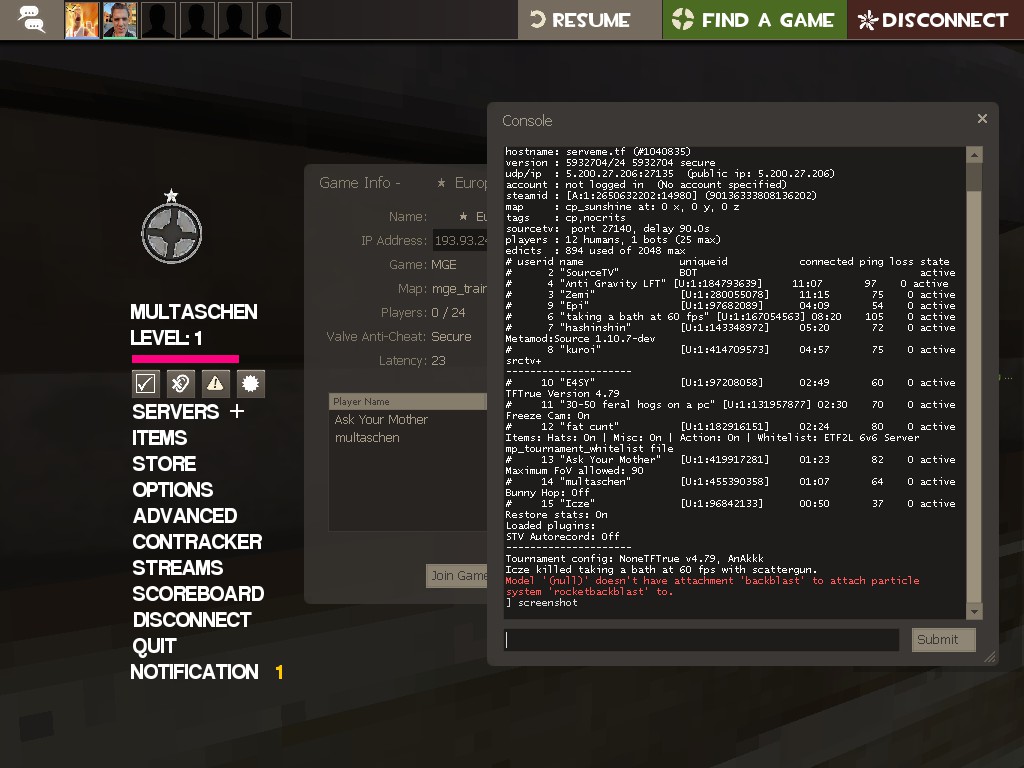Click the "SourceTV" BOT row in console
This screenshot has width=1024, height=768.
coord(730,273)
